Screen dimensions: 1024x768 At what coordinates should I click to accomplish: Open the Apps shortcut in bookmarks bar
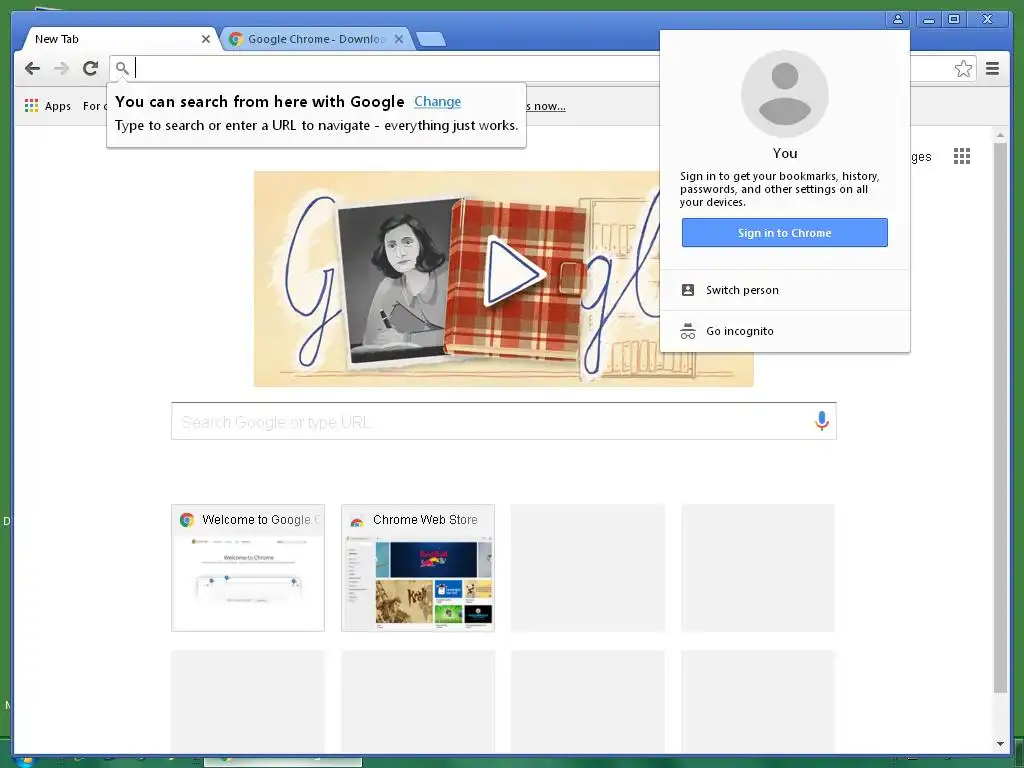tap(48, 106)
